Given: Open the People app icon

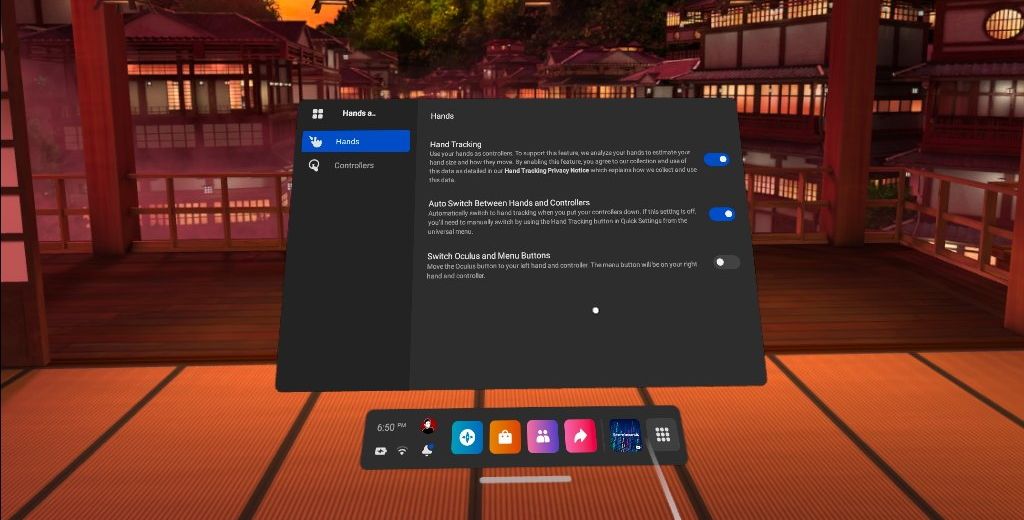Looking at the screenshot, I should (543, 436).
